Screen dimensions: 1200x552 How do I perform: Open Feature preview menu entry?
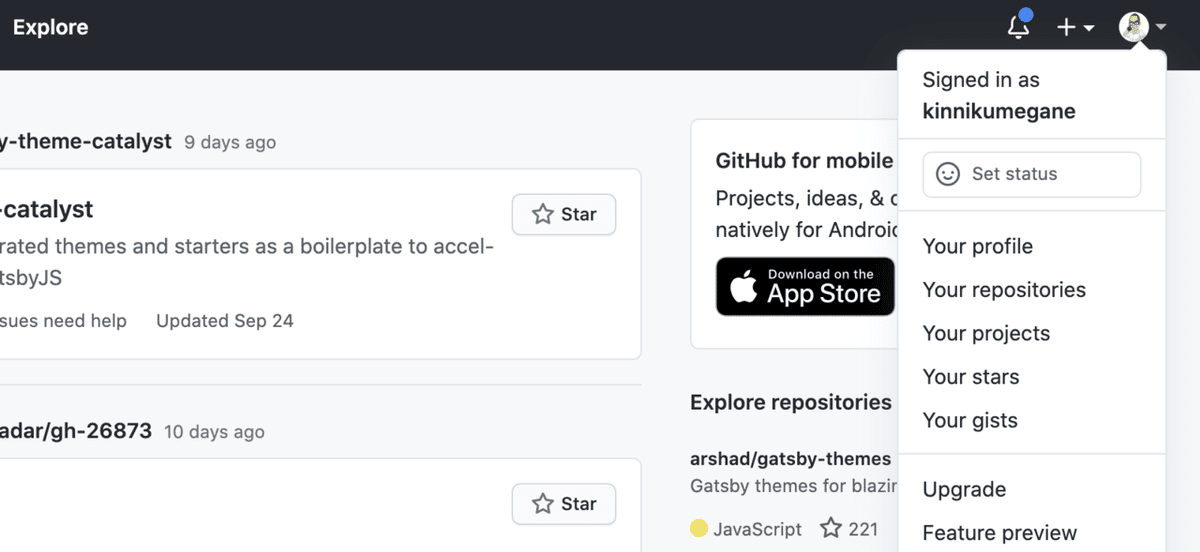click(999, 533)
